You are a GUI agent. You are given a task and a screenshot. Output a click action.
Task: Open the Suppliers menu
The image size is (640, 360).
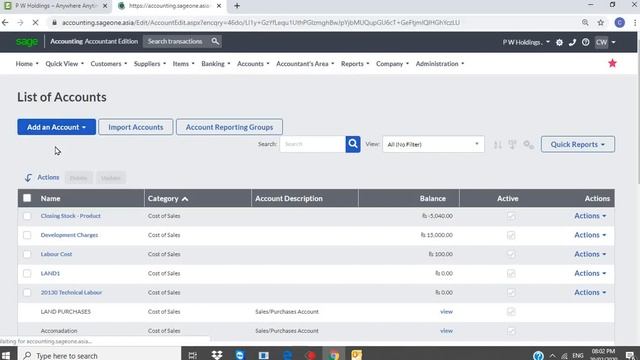[150, 64]
